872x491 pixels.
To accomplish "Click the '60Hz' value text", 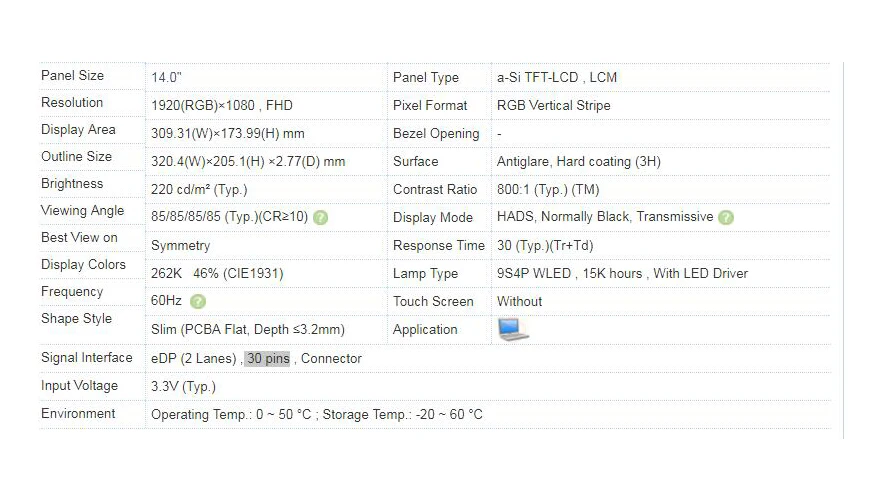I will coord(166,301).
